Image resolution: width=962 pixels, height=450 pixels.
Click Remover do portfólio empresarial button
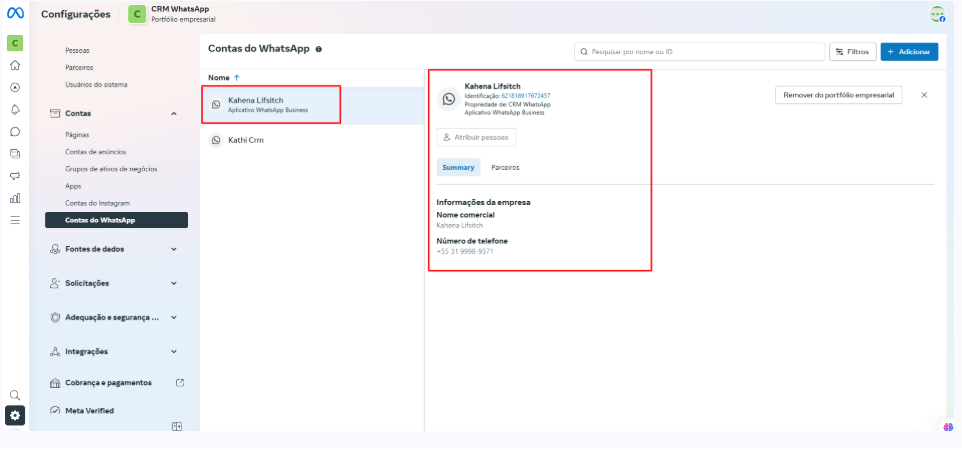pos(839,95)
